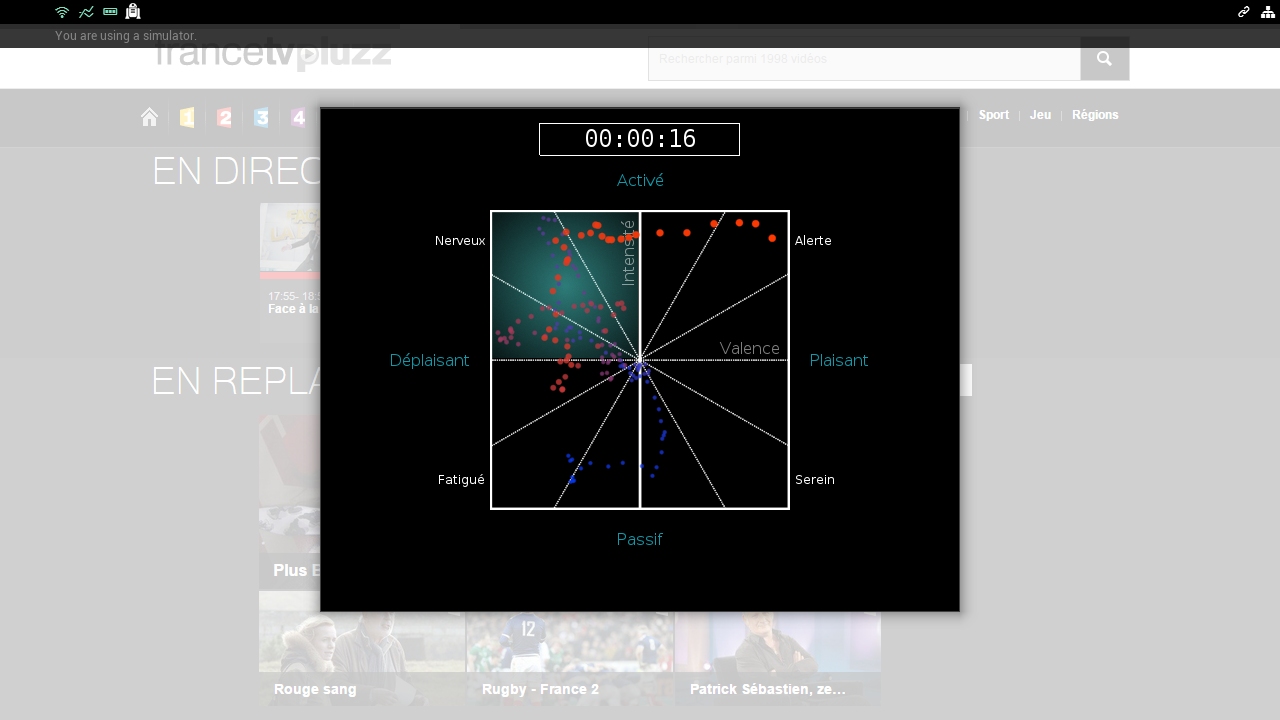Select the France 1 channel logo
The width and height of the screenshot is (1280, 720).
(x=187, y=118)
